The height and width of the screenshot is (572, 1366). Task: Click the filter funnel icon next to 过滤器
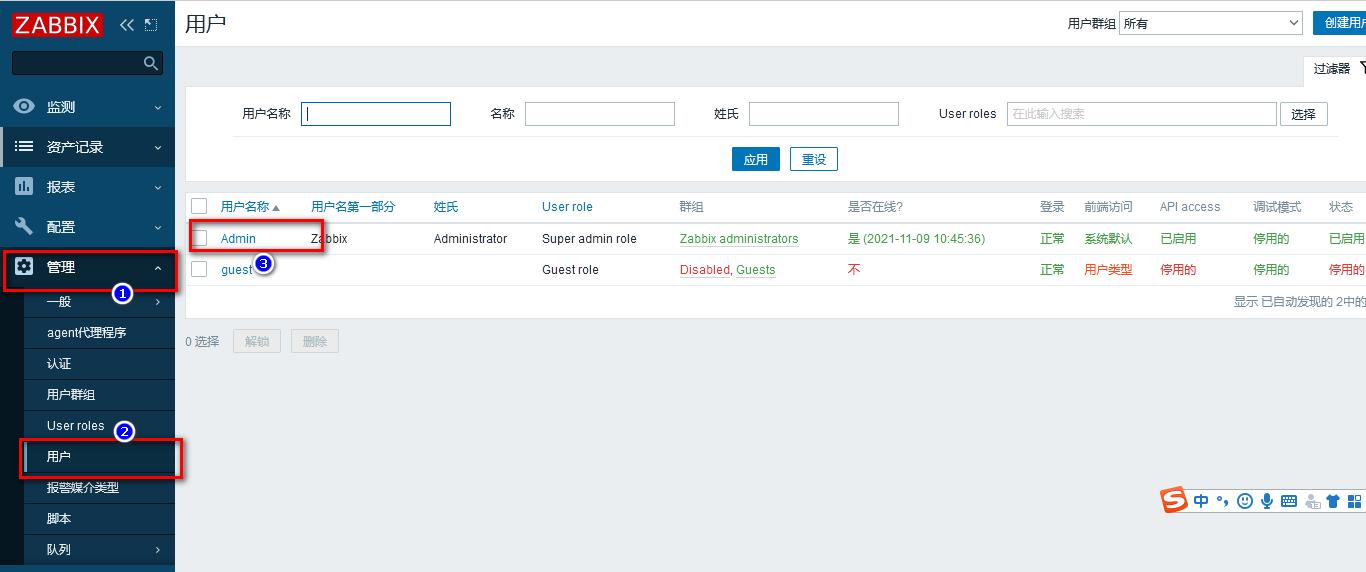click(1361, 68)
